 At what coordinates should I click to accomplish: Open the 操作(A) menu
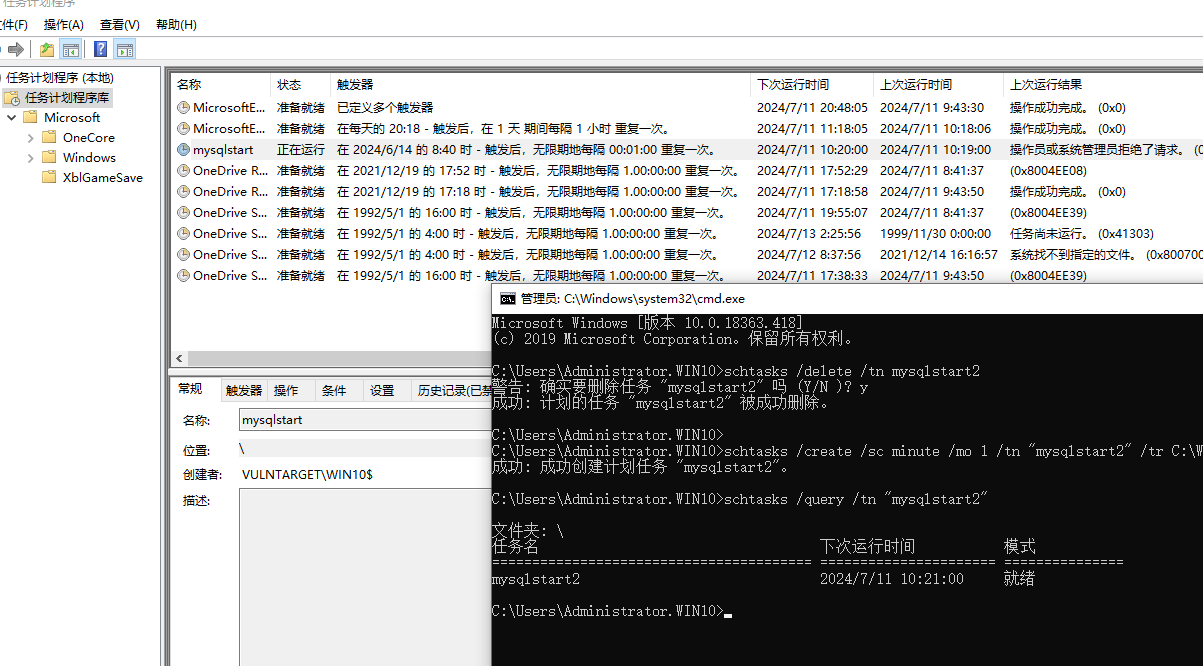64,24
